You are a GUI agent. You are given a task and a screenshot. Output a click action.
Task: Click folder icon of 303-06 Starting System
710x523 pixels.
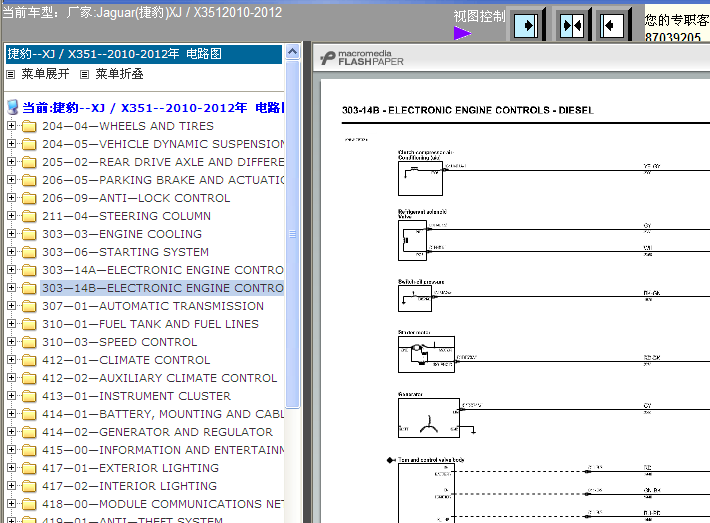(x=29, y=252)
